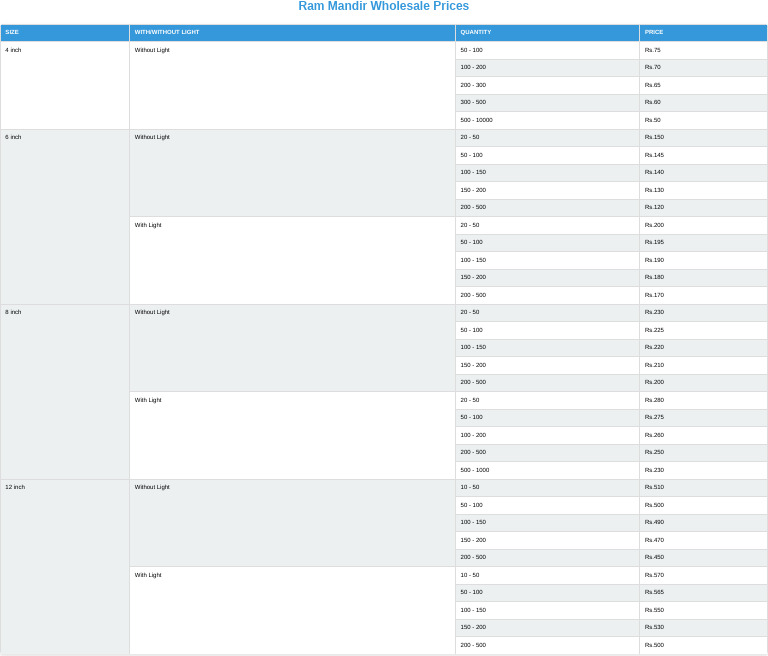This screenshot has width=768, height=656.
Task: Select the WITH/WITHOUT LIGHT column header
Action: pos(292,32)
